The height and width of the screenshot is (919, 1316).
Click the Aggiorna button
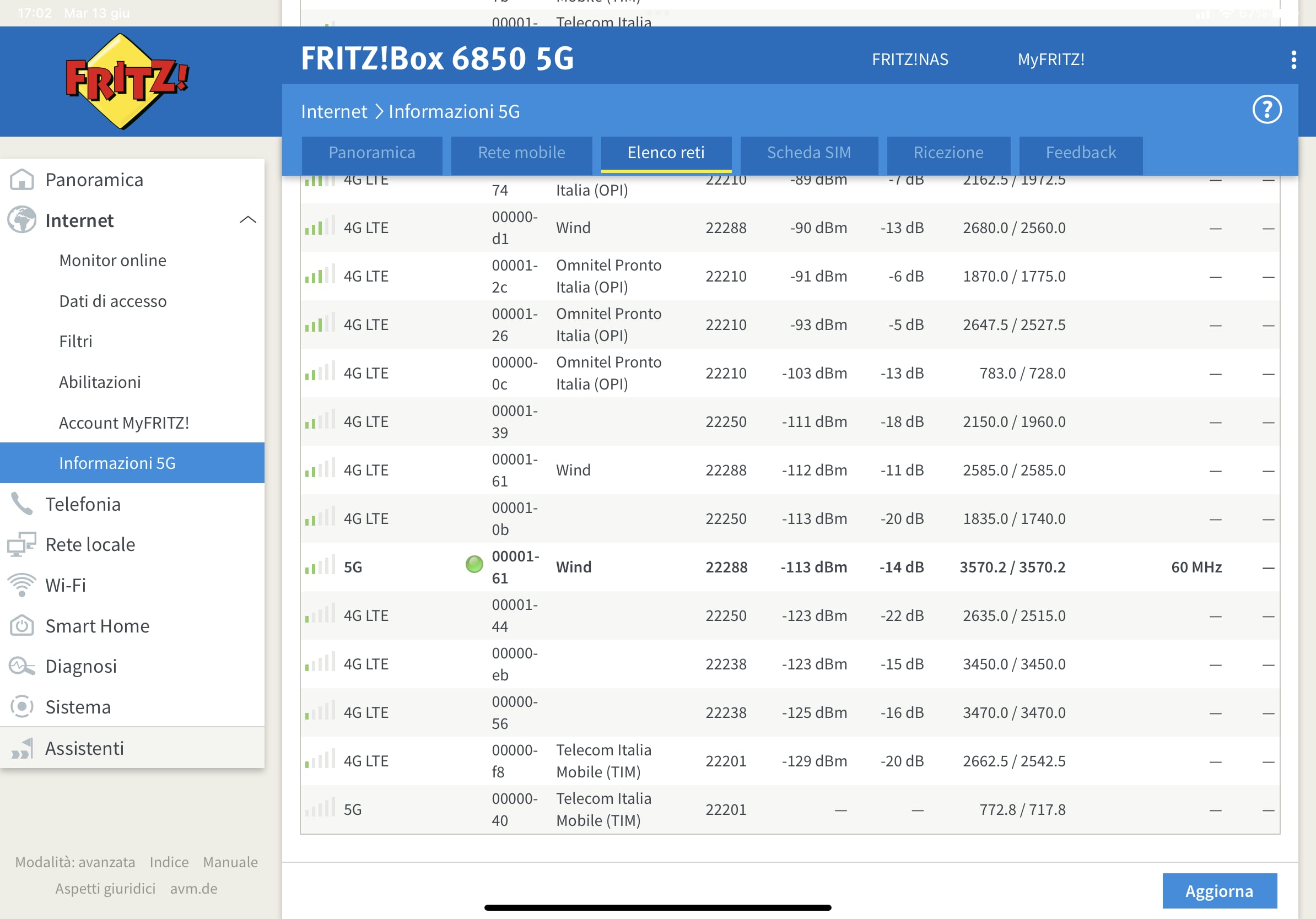pos(1219,891)
